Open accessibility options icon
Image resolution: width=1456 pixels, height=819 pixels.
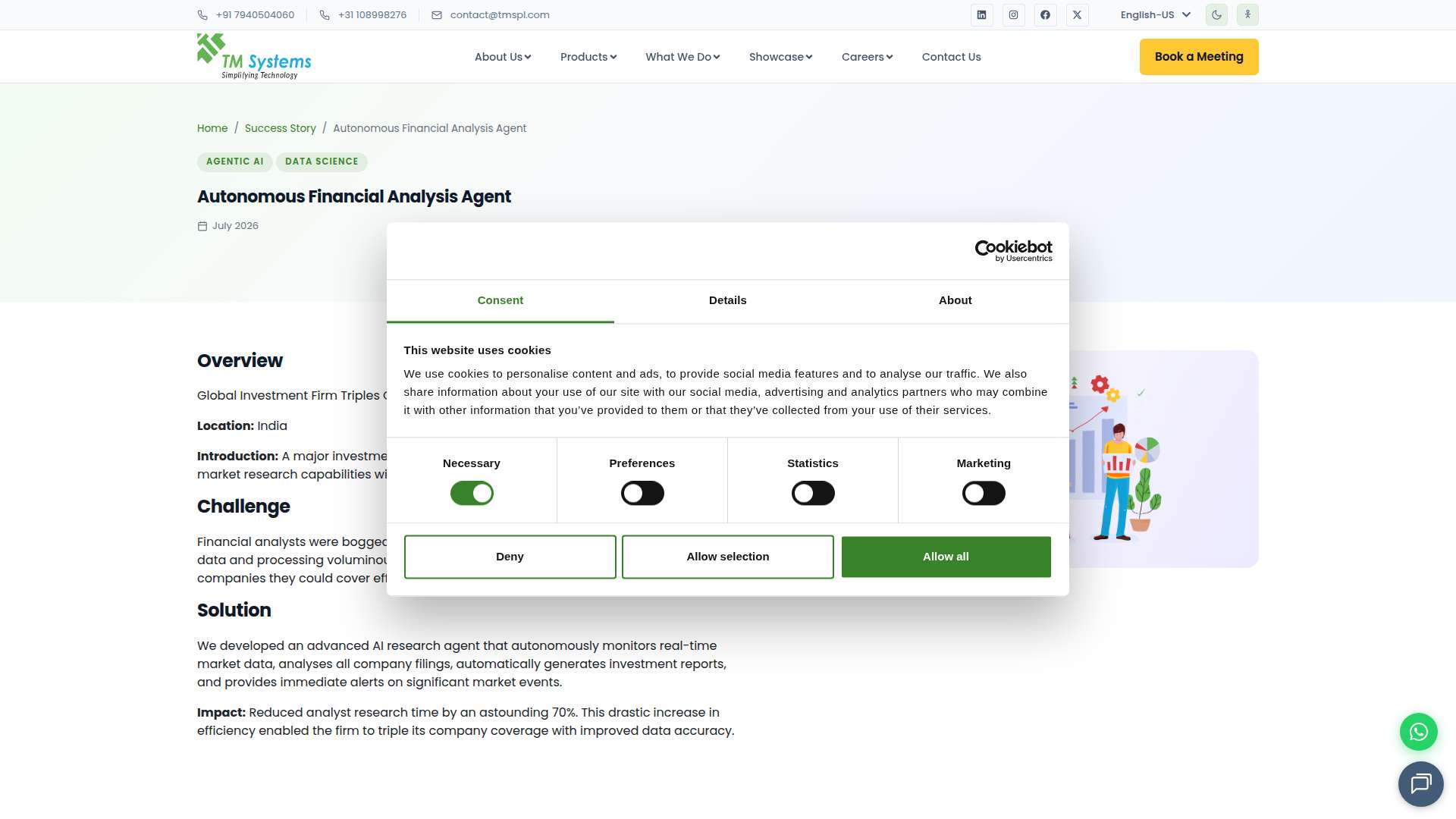click(1247, 15)
